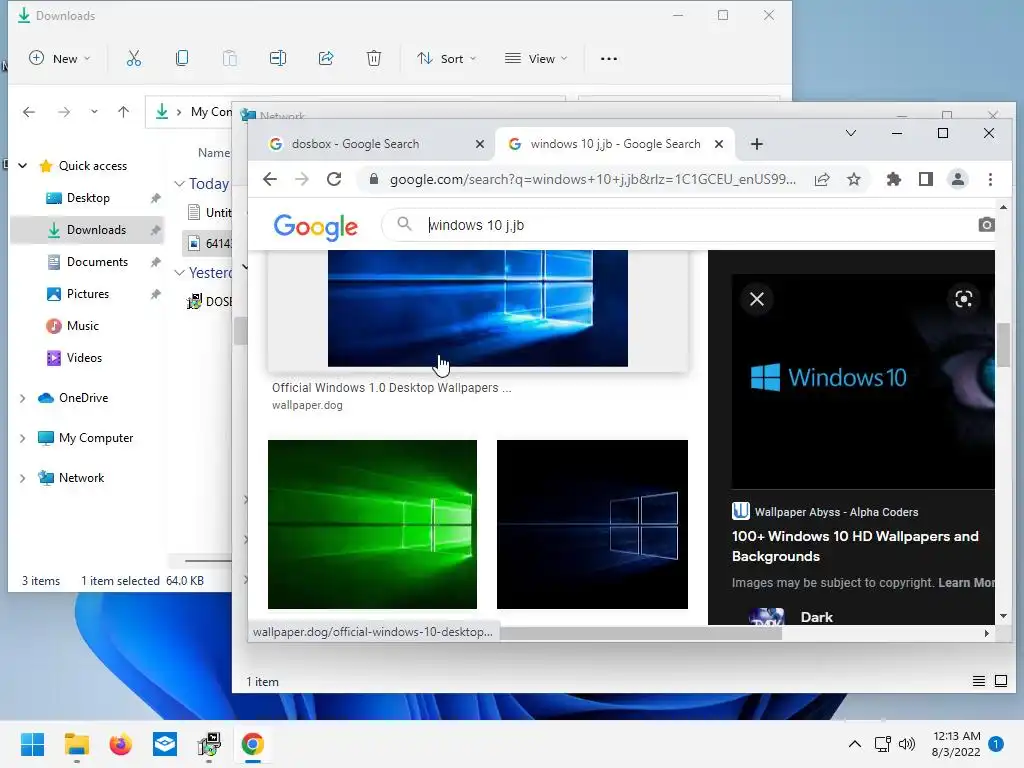This screenshot has width=1024, height=768.
Task: Open Chrome's three-dot menu
Action: (990, 179)
